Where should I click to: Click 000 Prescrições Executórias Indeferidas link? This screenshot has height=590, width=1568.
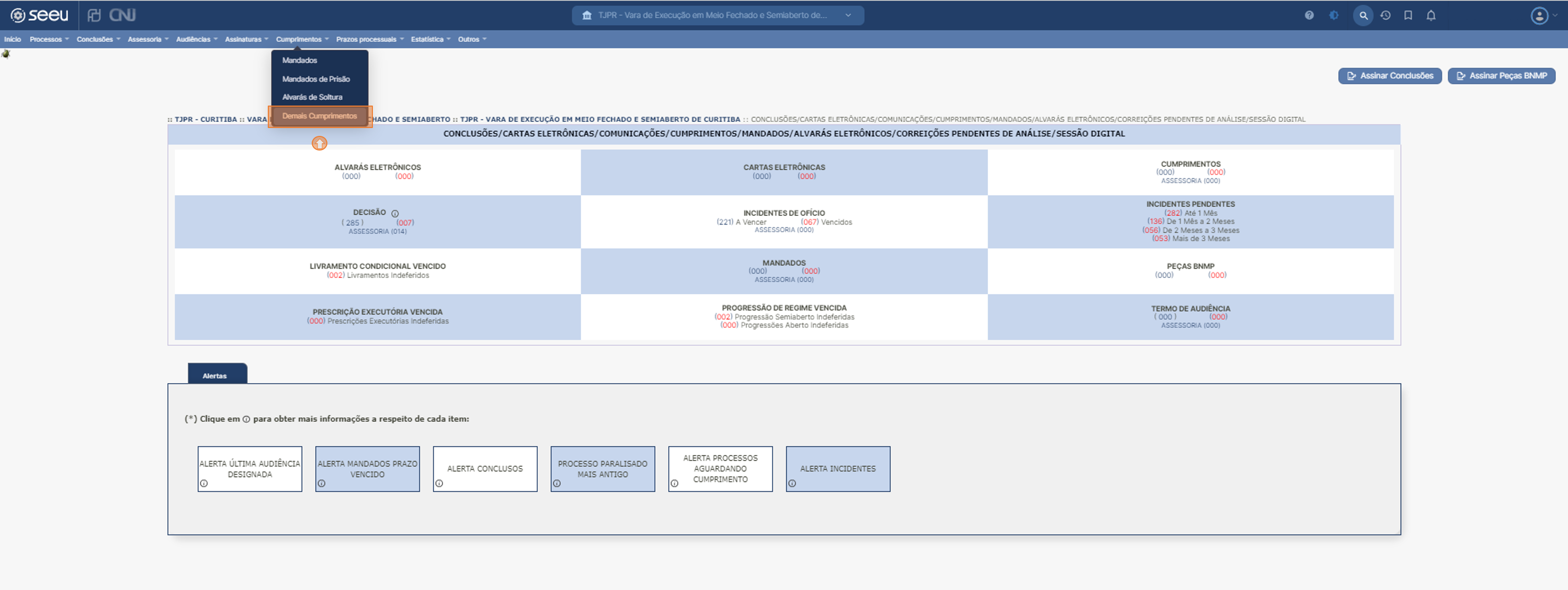(378, 321)
